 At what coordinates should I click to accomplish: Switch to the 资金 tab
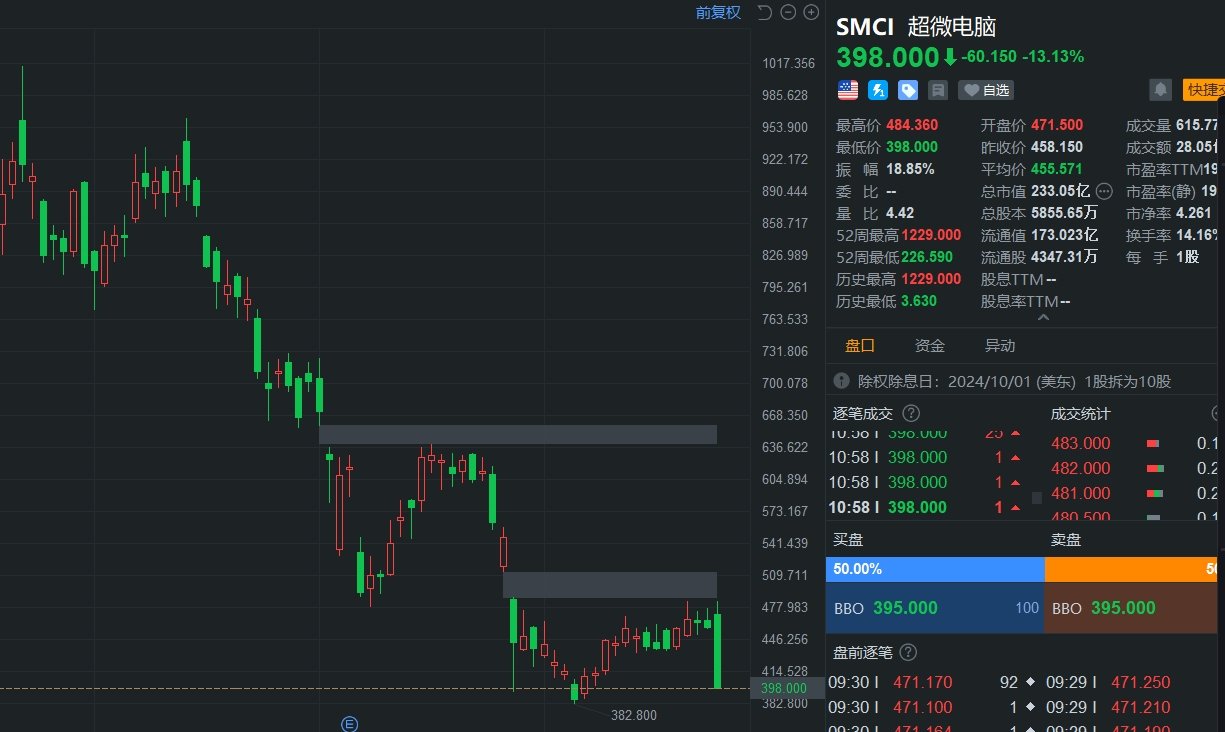(929, 345)
